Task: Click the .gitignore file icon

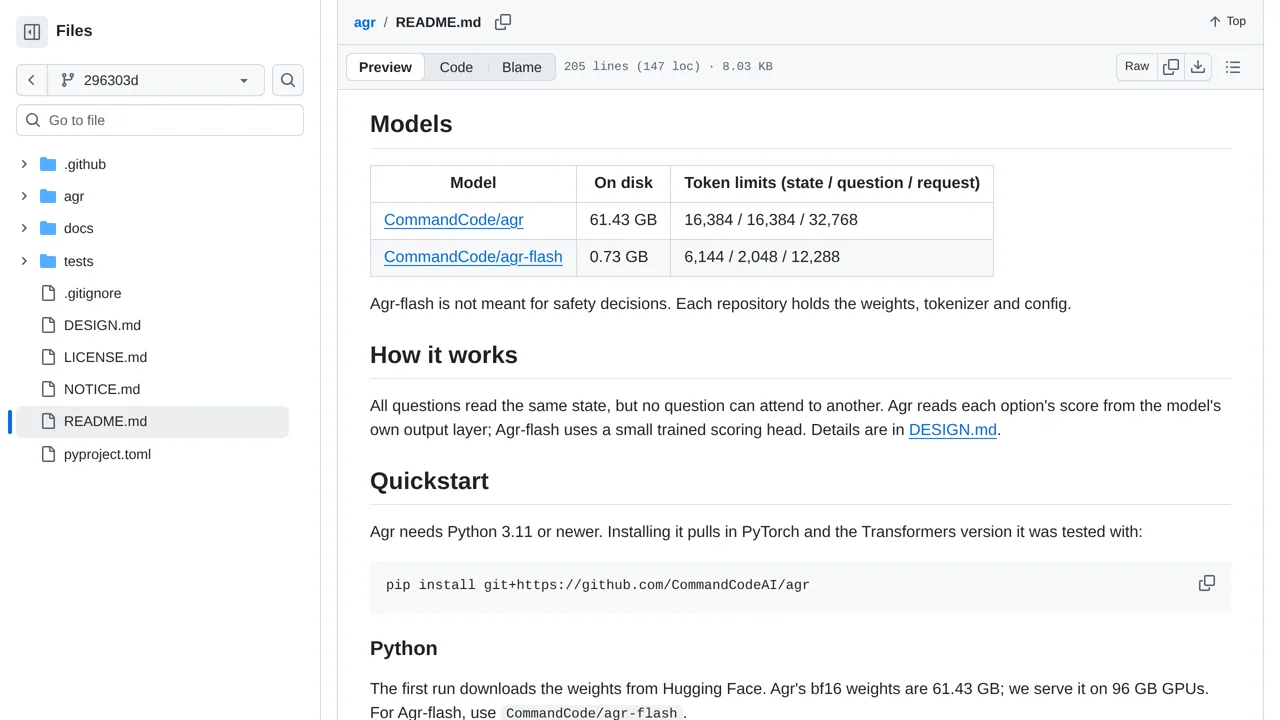Action: point(48,293)
